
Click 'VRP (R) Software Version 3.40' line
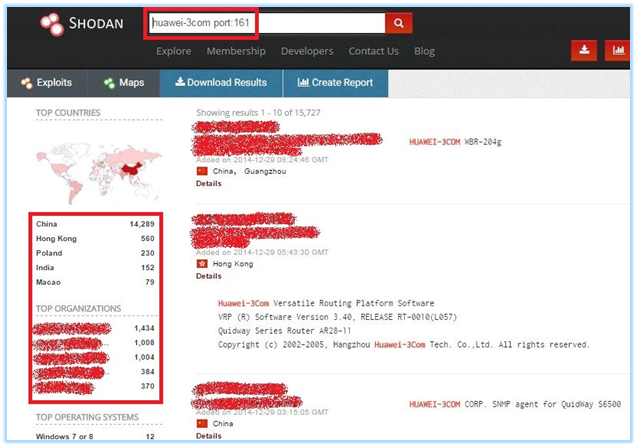tap(338, 317)
